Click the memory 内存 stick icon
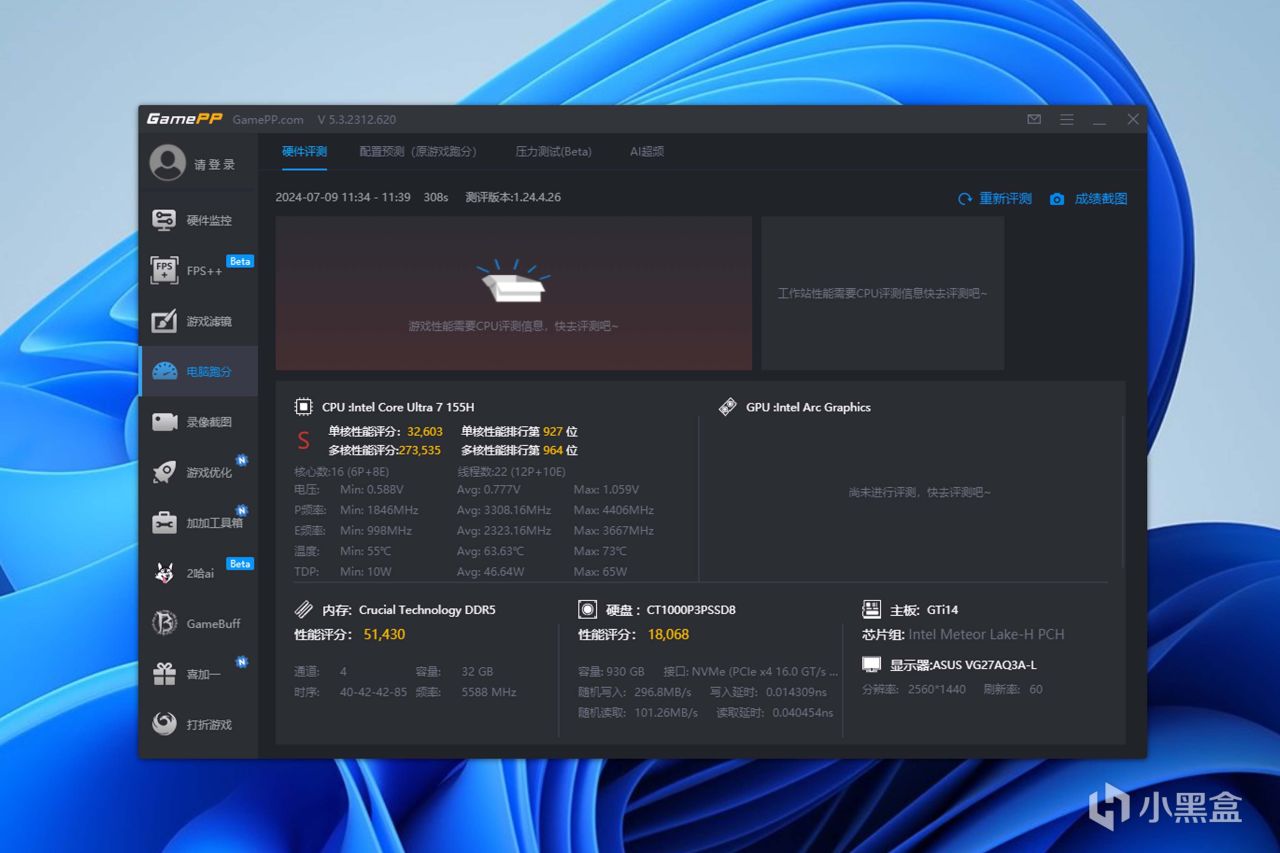This screenshot has width=1280, height=853. pos(304,609)
